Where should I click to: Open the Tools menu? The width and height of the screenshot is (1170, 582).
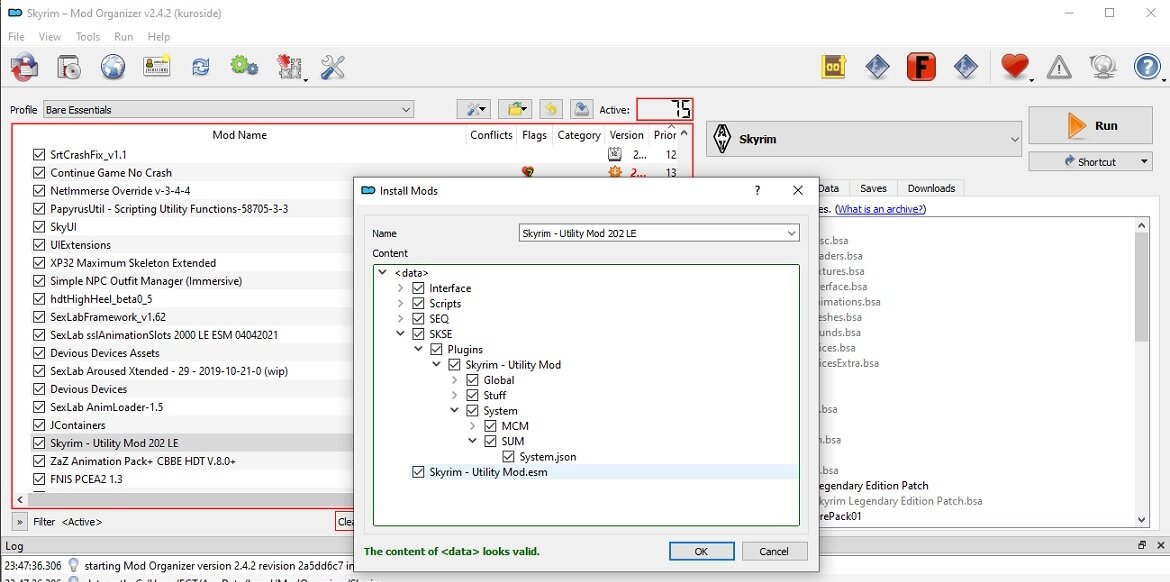point(87,37)
